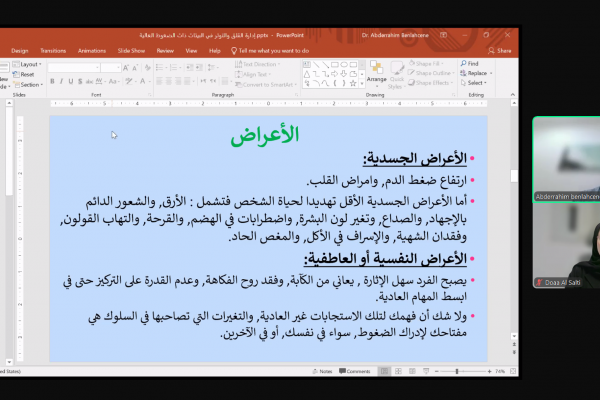This screenshot has width=600, height=400.
Task: Fit slide to current window icon
Action: point(514,371)
